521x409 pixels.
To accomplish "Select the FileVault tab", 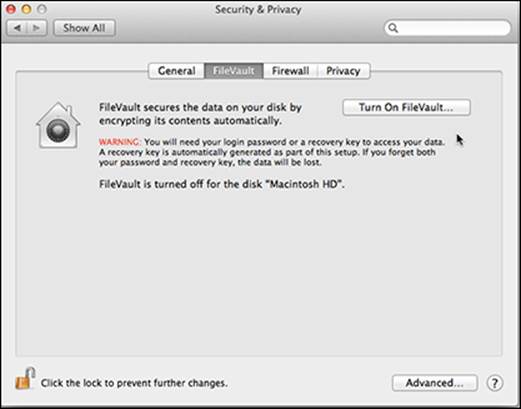I will click(x=234, y=71).
